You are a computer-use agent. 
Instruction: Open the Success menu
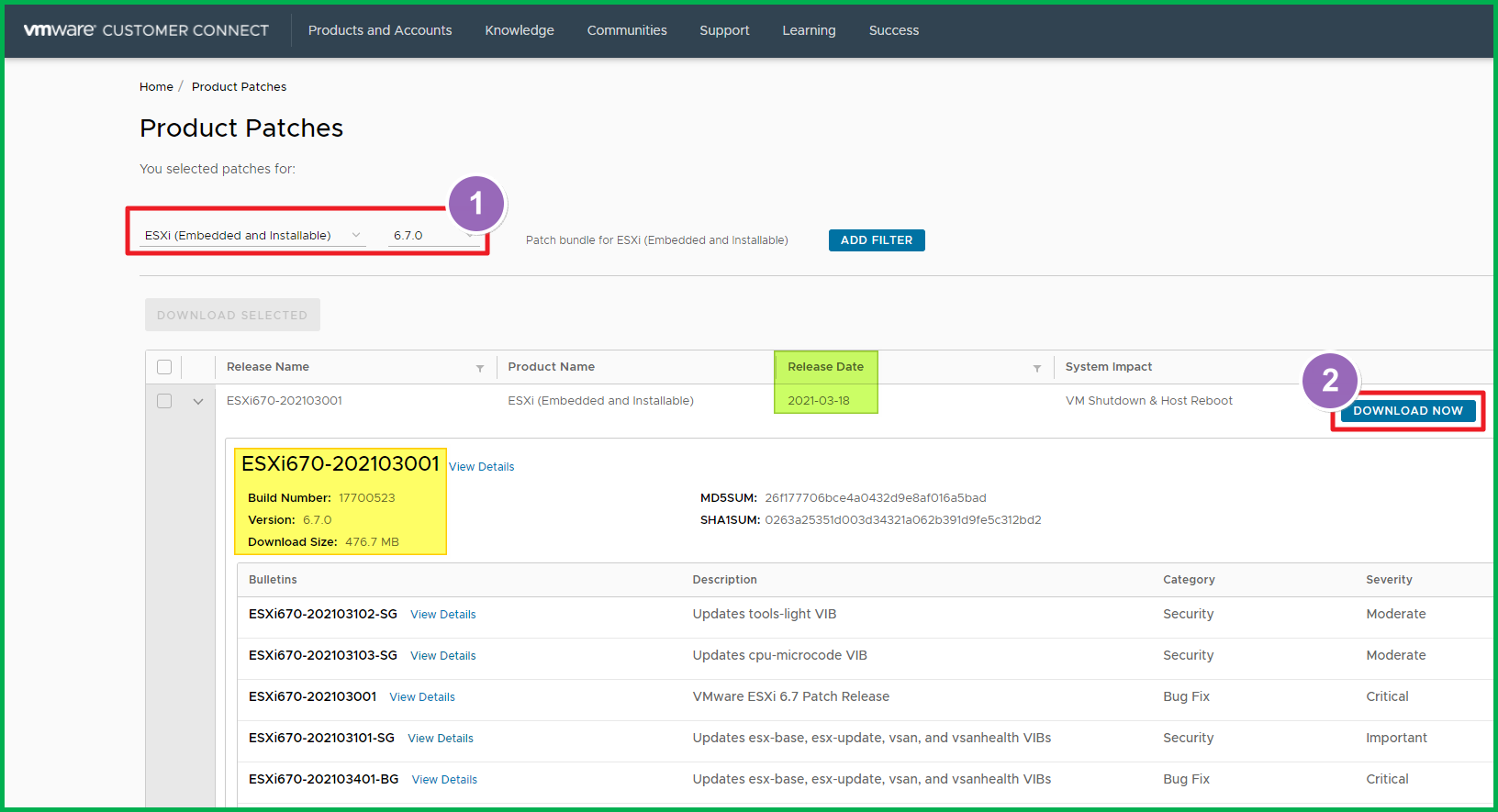[x=894, y=30]
